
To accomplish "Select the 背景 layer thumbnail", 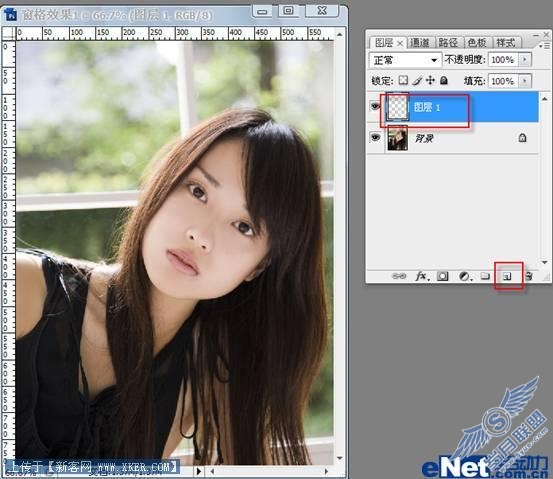I will (397, 138).
